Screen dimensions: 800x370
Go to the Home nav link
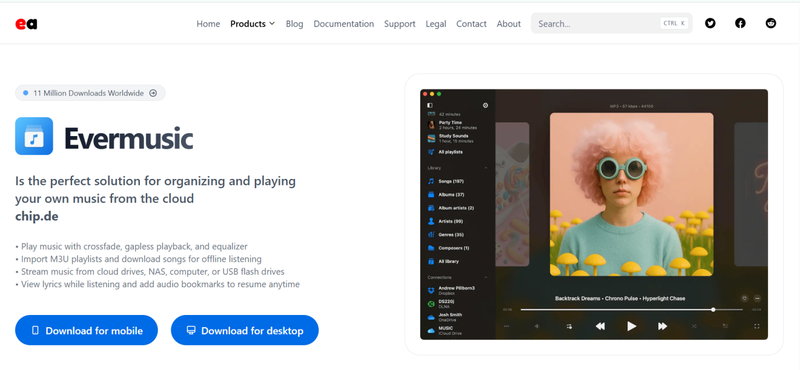tap(208, 23)
